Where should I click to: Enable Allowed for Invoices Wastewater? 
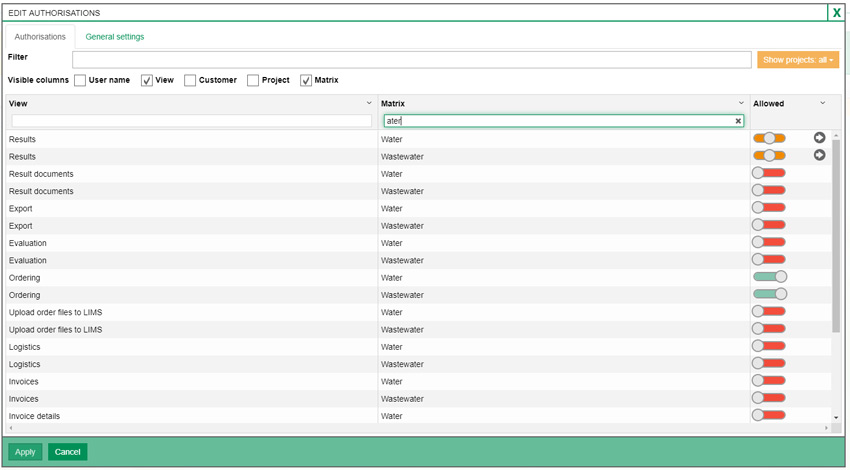(x=769, y=398)
